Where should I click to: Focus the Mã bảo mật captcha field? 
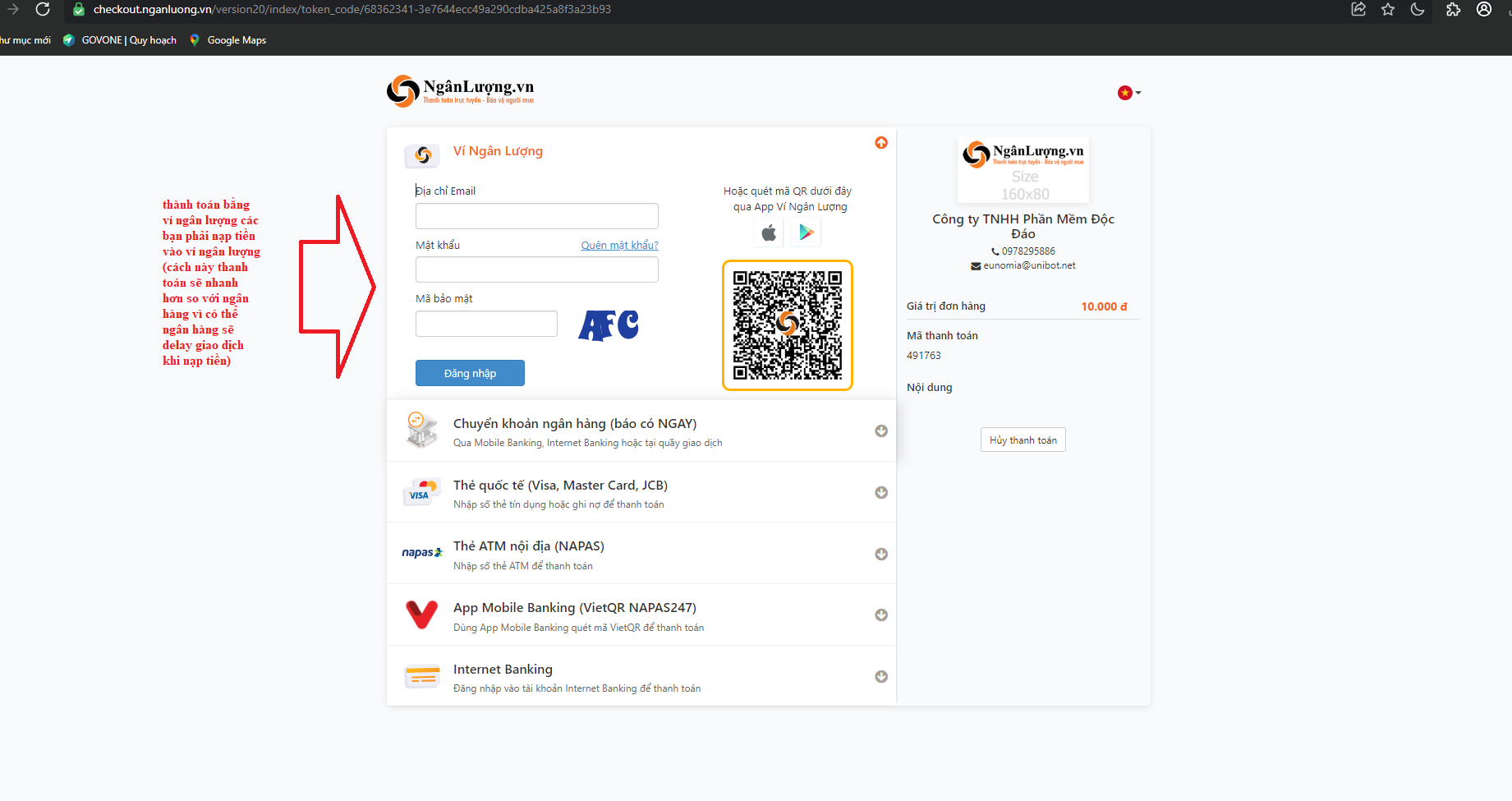pos(486,324)
